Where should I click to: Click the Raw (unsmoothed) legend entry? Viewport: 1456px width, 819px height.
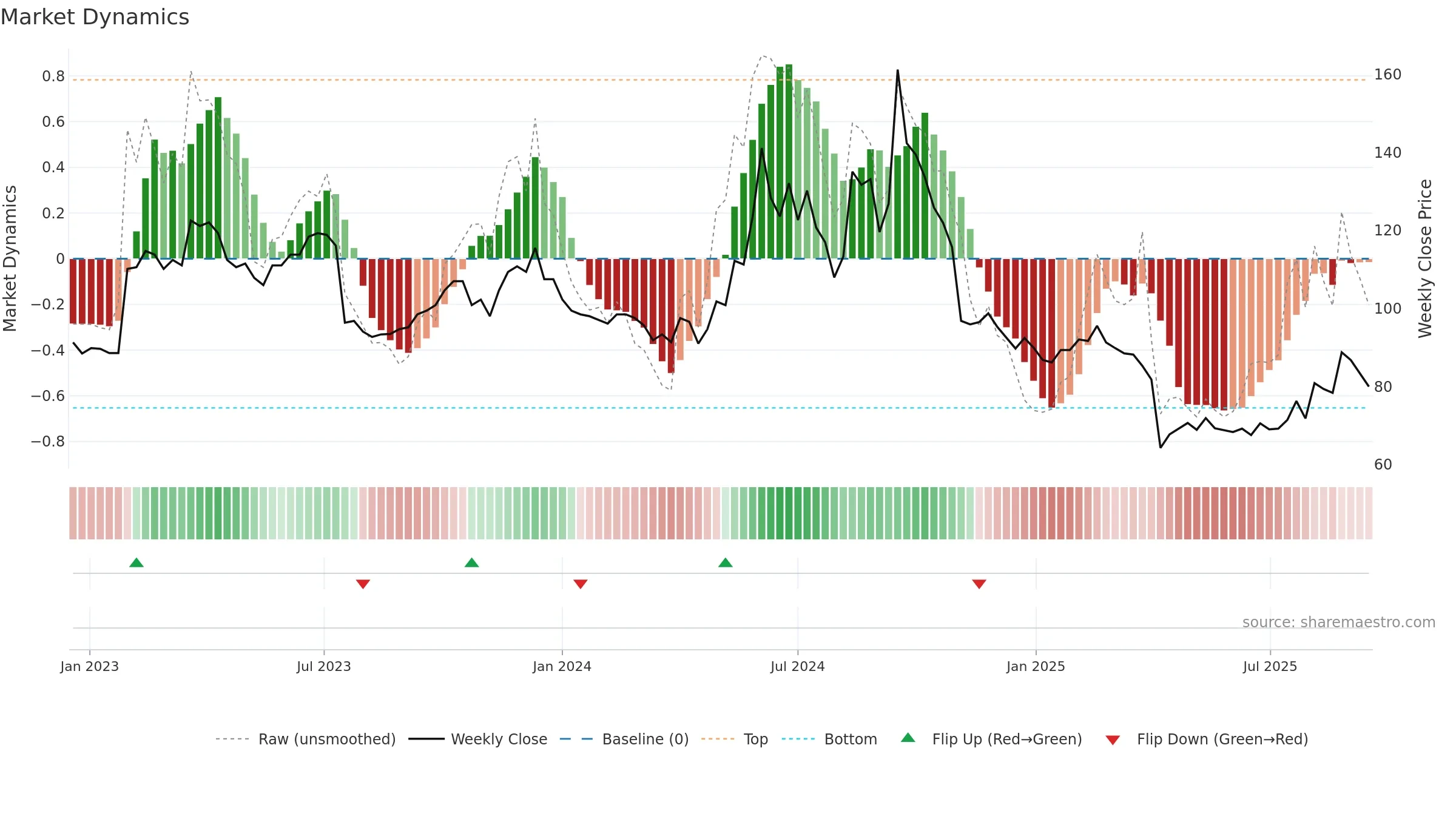pos(306,739)
